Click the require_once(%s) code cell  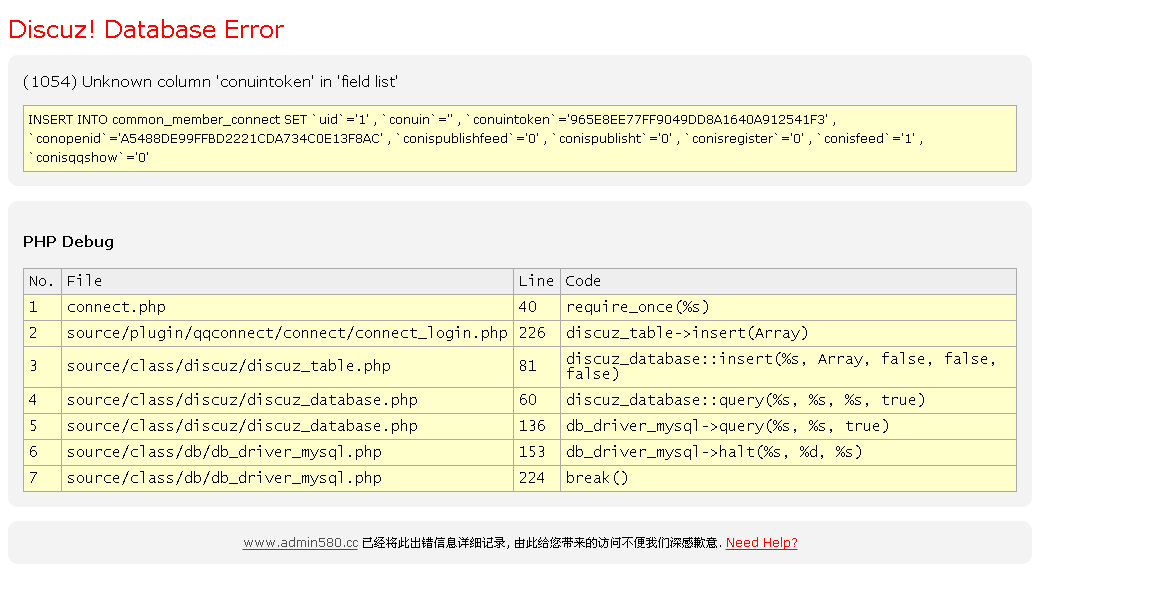click(637, 307)
